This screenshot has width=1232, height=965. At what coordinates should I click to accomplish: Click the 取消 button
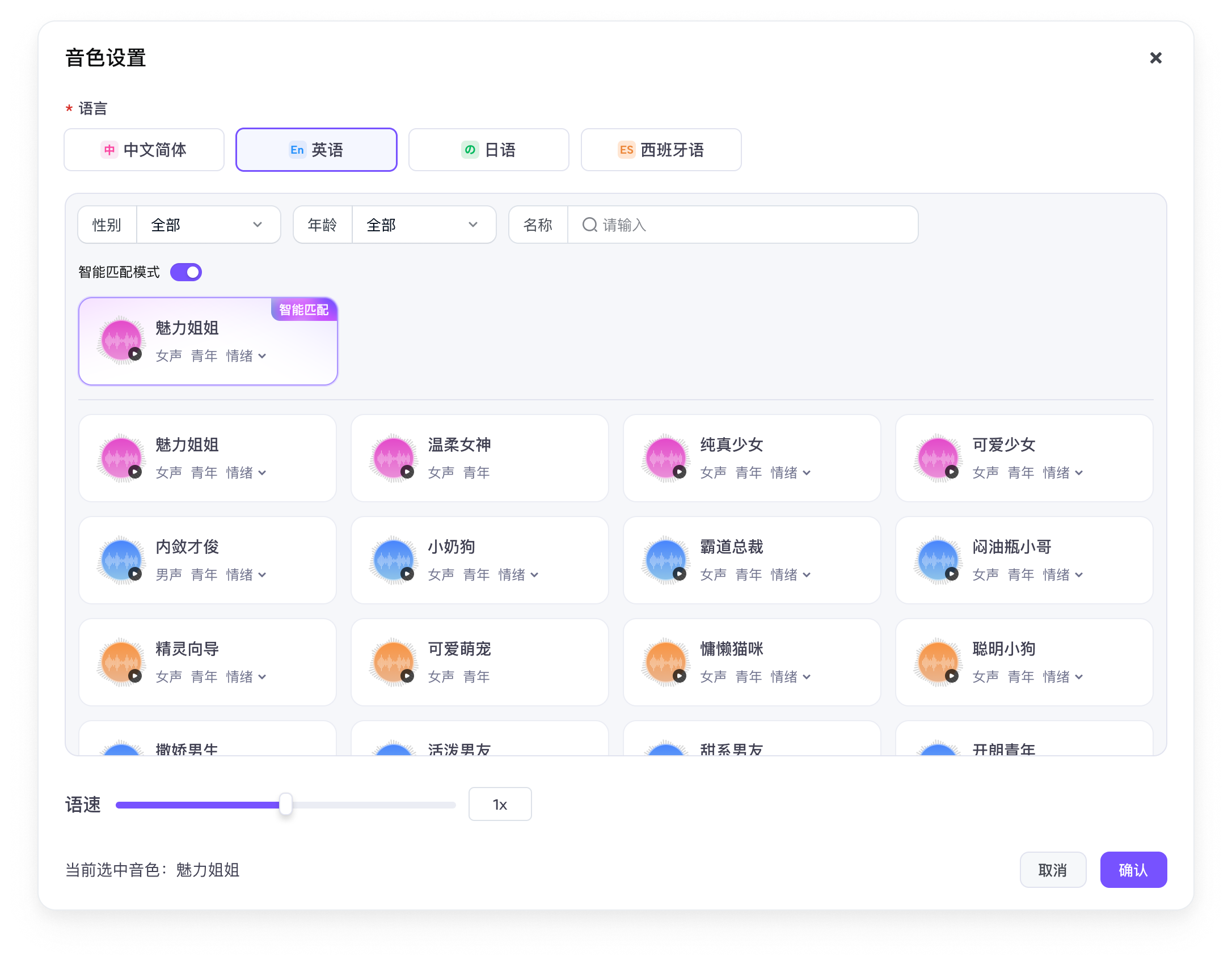click(1052, 870)
